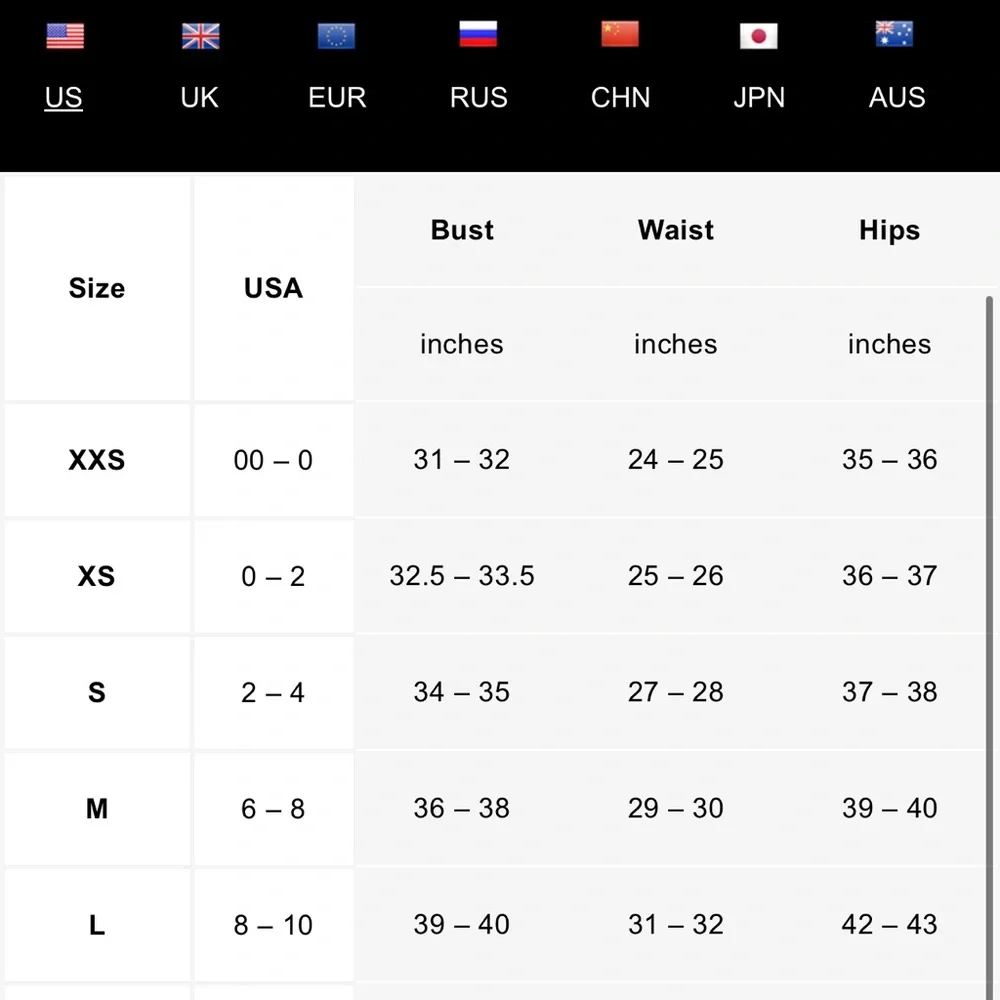Click the Chinese flag icon
1000x1000 pixels.
[x=620, y=35]
